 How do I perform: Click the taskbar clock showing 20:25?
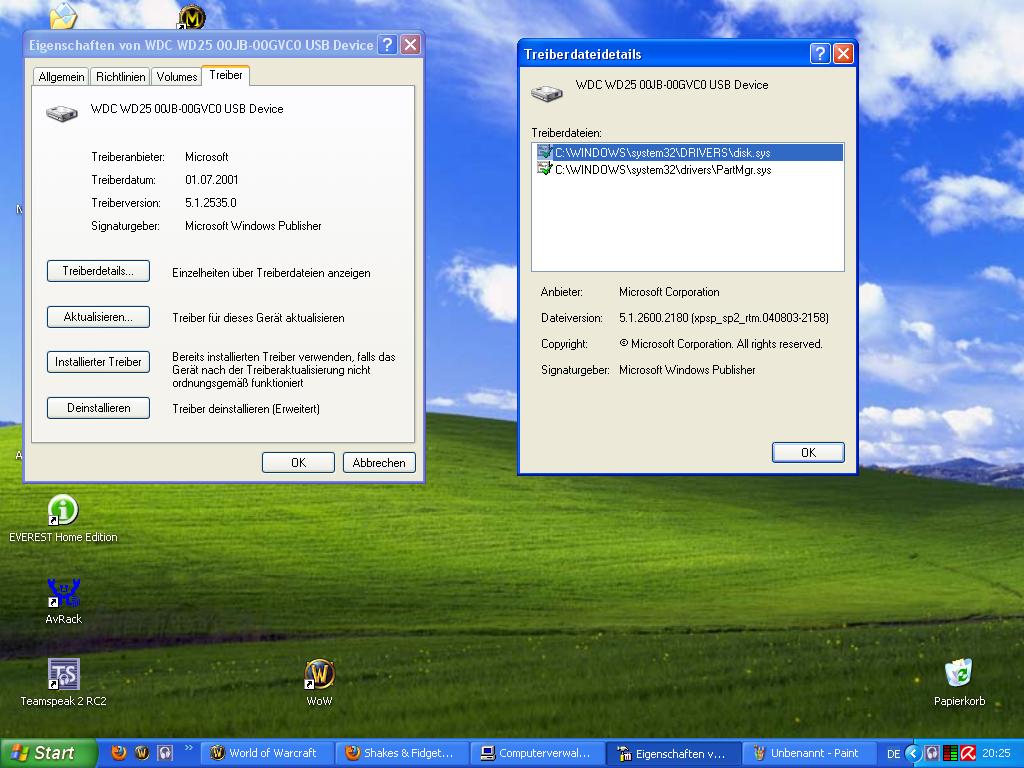[996, 754]
